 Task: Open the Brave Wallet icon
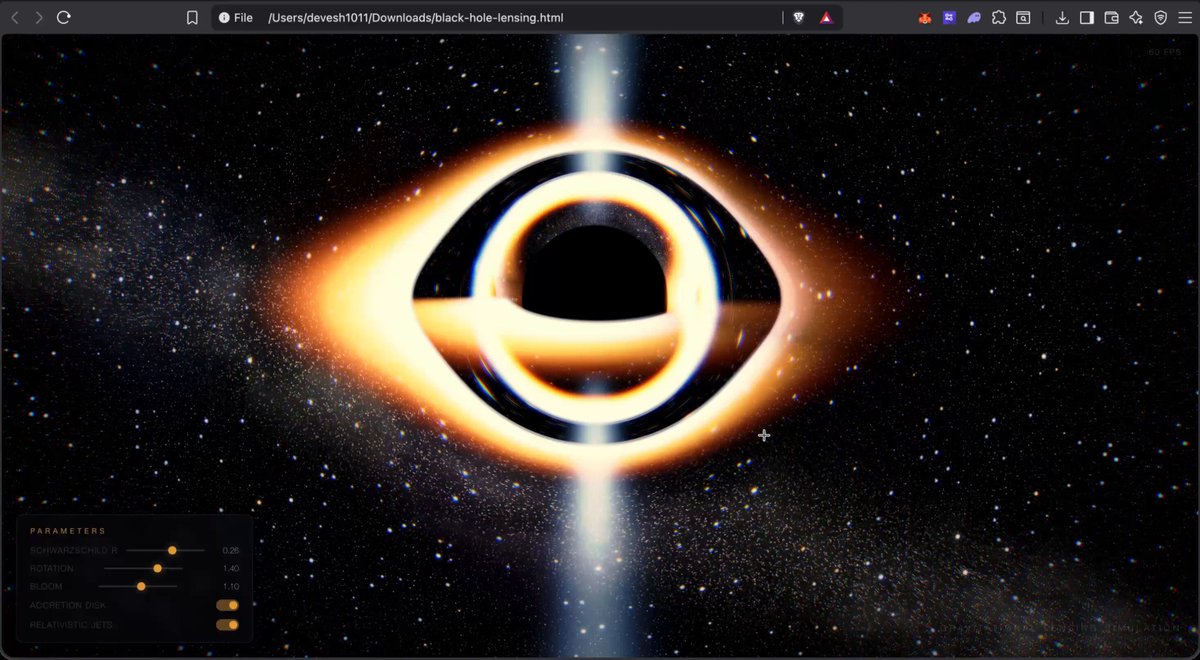tap(1111, 17)
